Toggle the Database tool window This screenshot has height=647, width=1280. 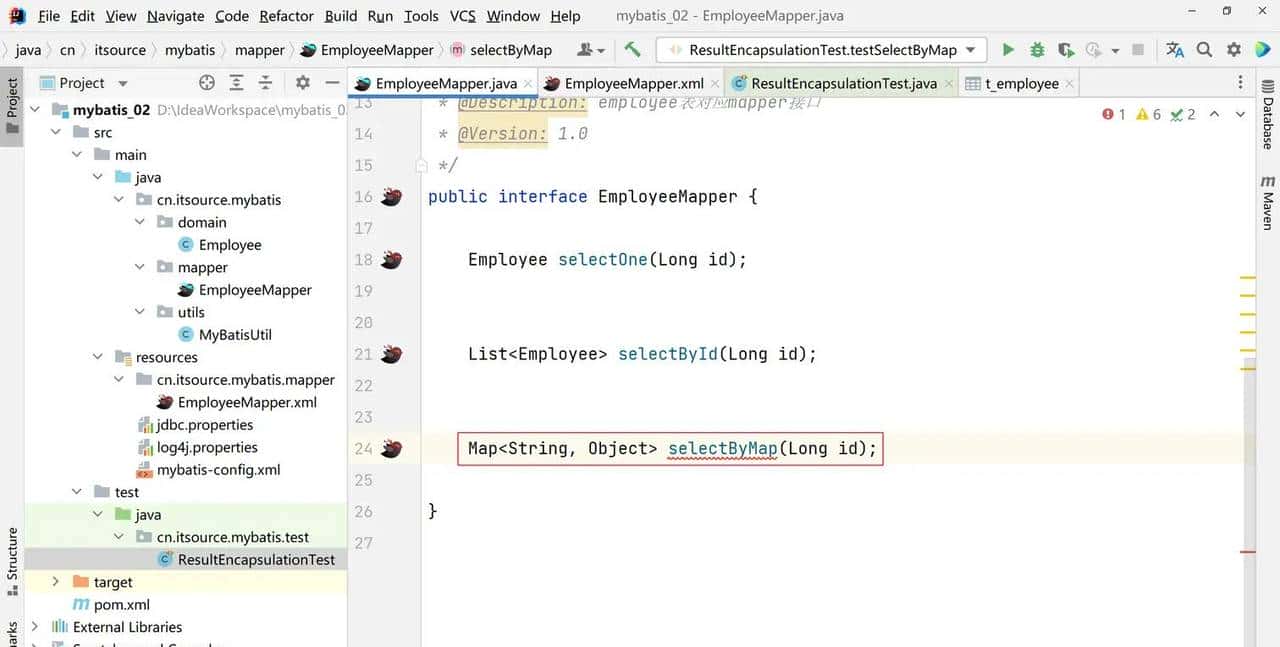[x=1268, y=122]
